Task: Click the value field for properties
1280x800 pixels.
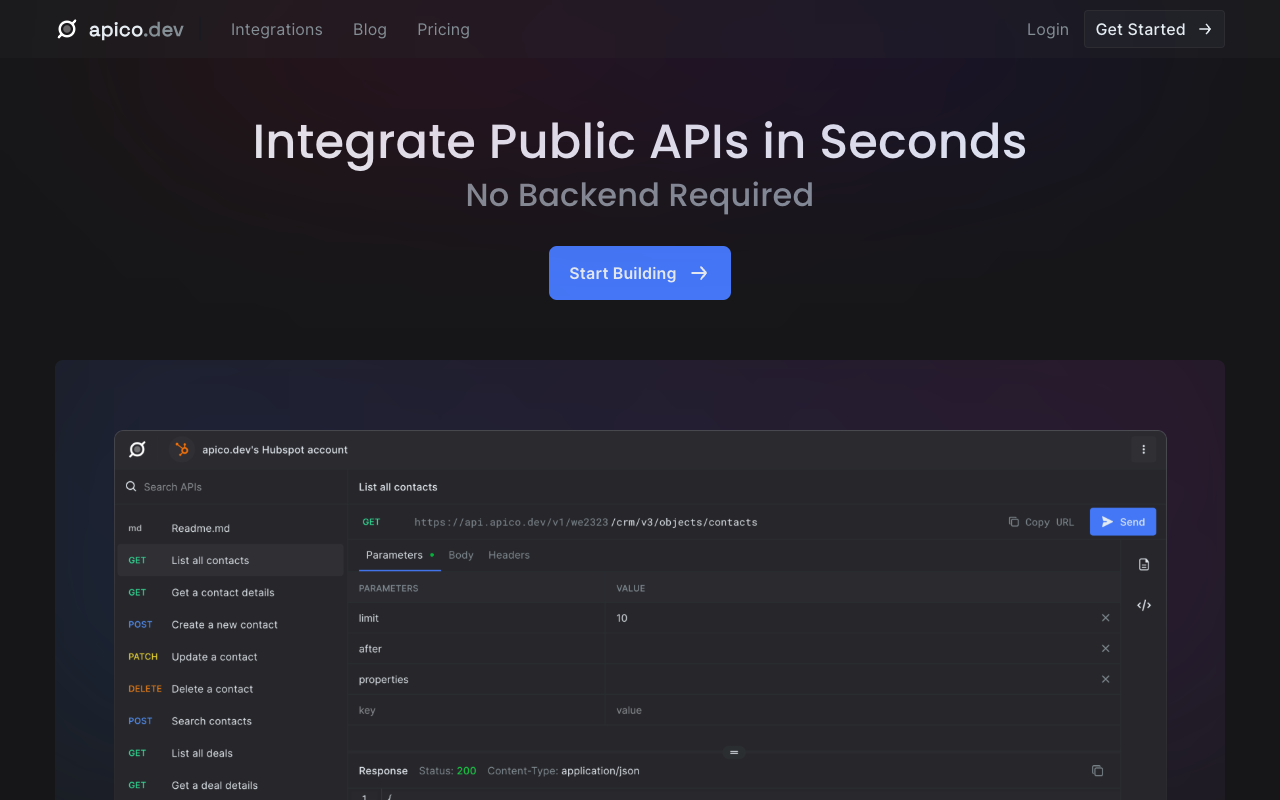Action: coord(850,679)
